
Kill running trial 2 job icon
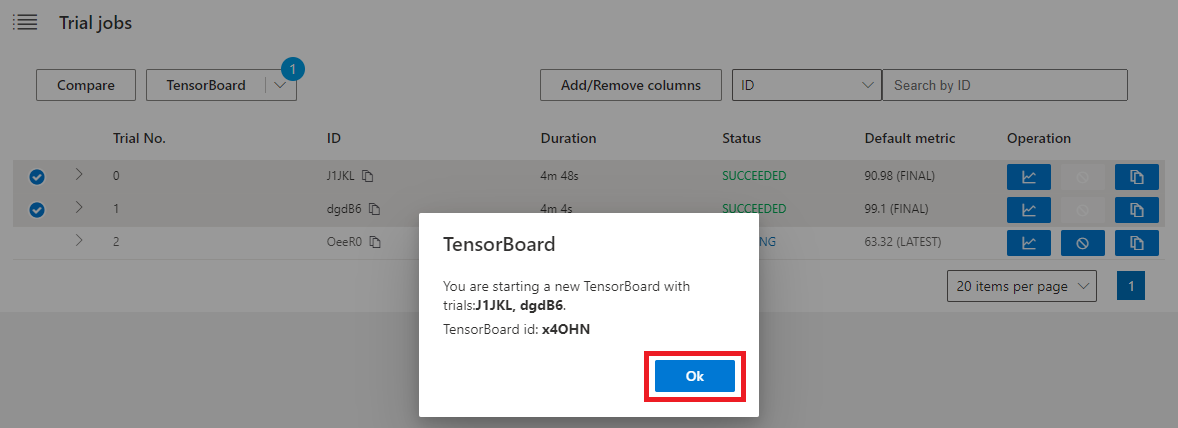(x=1082, y=243)
